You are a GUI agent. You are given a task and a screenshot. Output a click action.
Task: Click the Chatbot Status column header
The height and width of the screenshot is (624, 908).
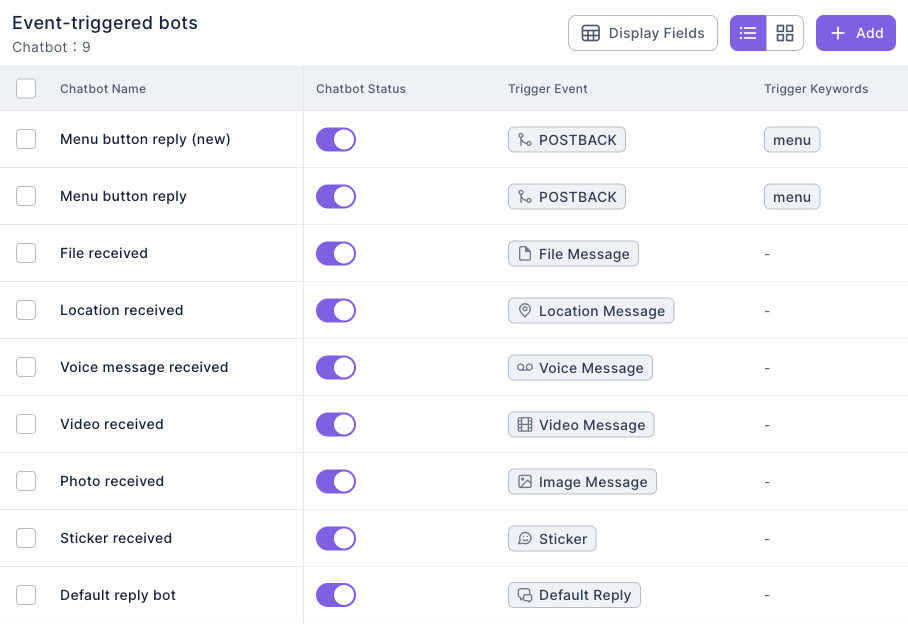point(361,89)
